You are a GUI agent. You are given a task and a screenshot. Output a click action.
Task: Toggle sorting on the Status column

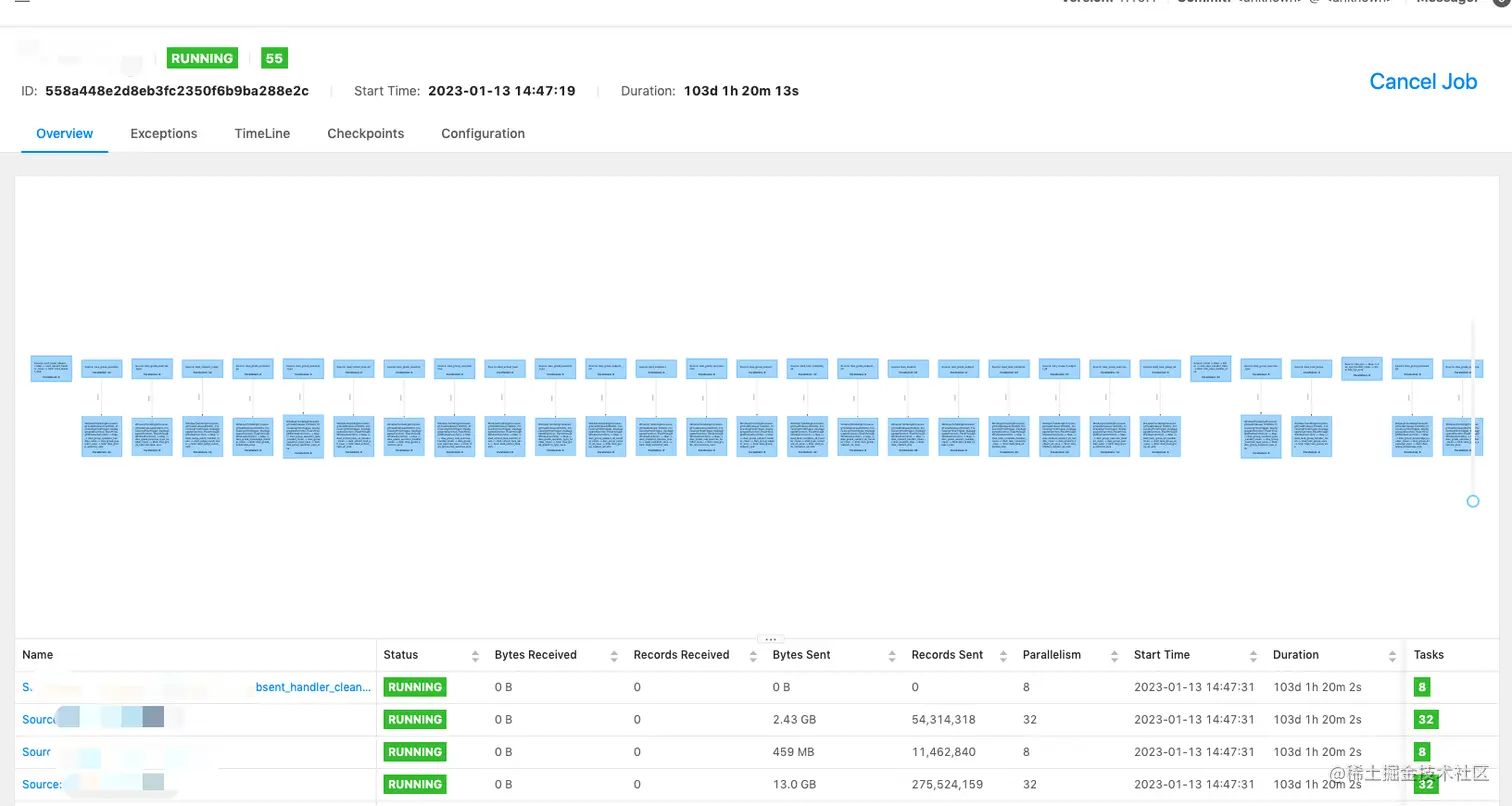477,655
